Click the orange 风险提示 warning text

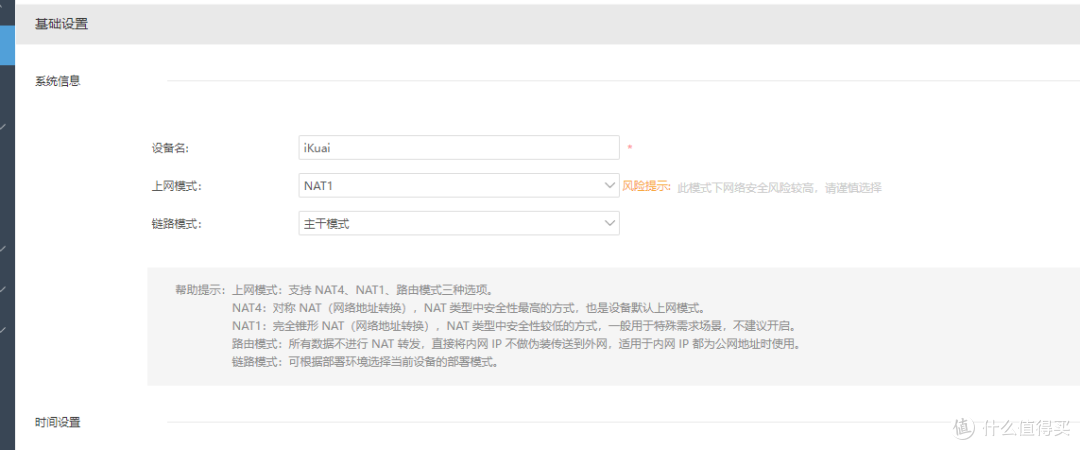(x=647, y=186)
